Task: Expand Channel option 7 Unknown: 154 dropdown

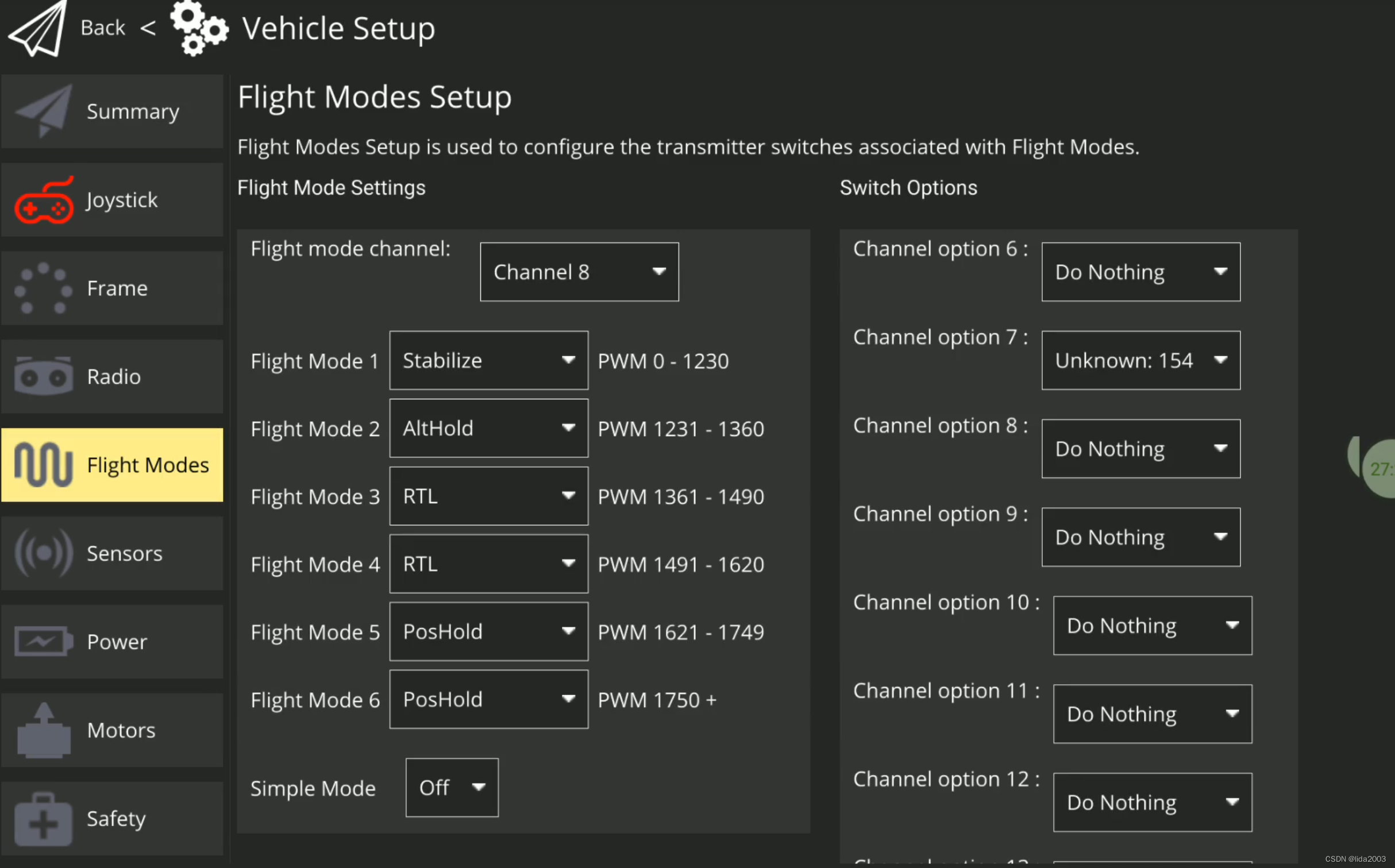Action: [x=1140, y=360]
